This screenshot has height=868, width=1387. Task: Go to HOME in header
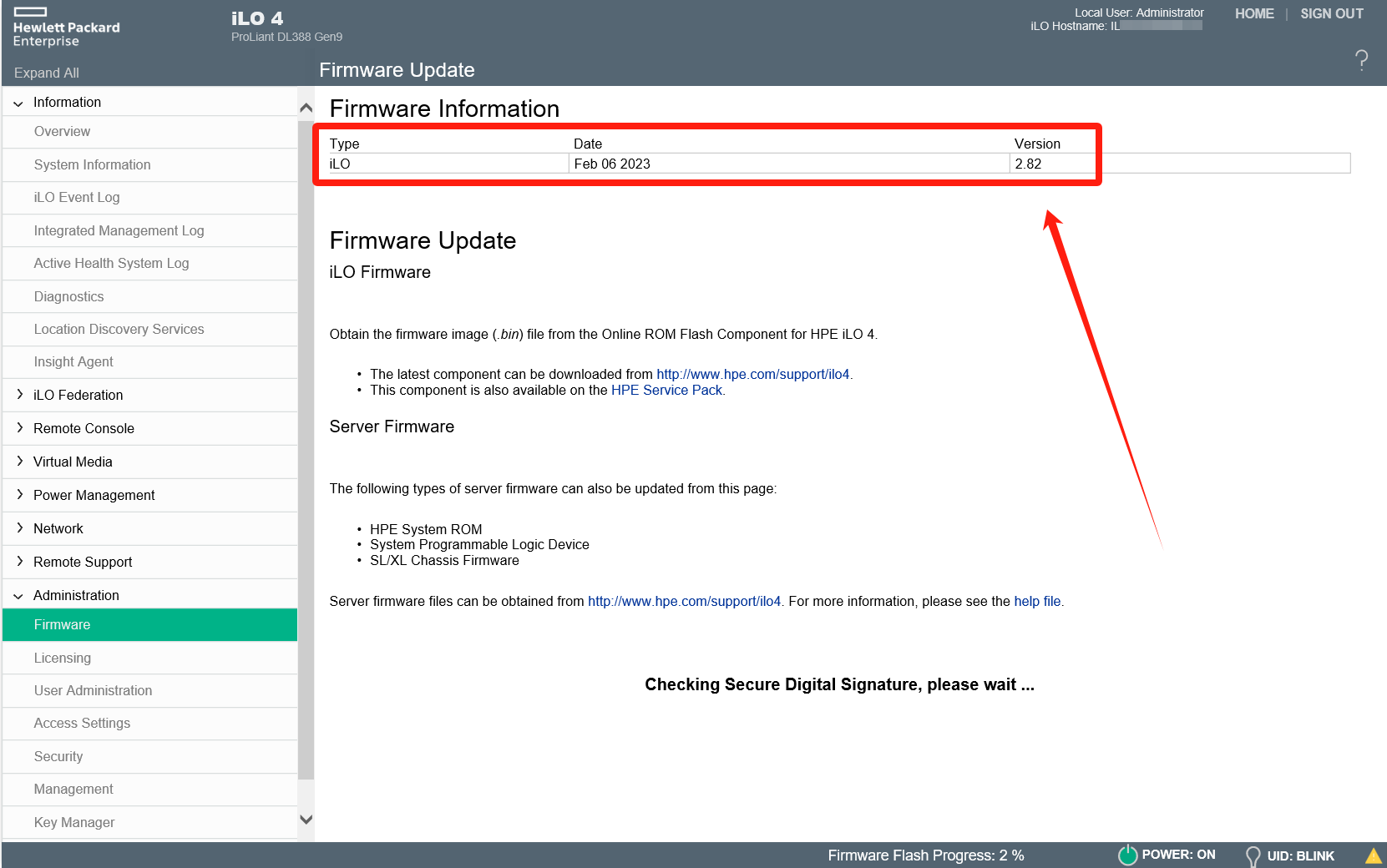pyautogui.click(x=1254, y=14)
